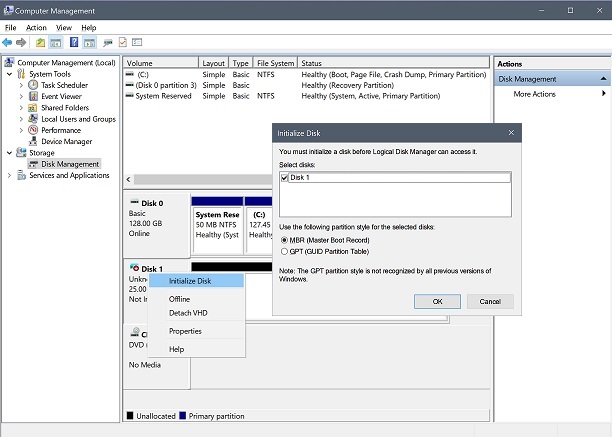Select MBR (Master Boot Record) option

pos(284,240)
